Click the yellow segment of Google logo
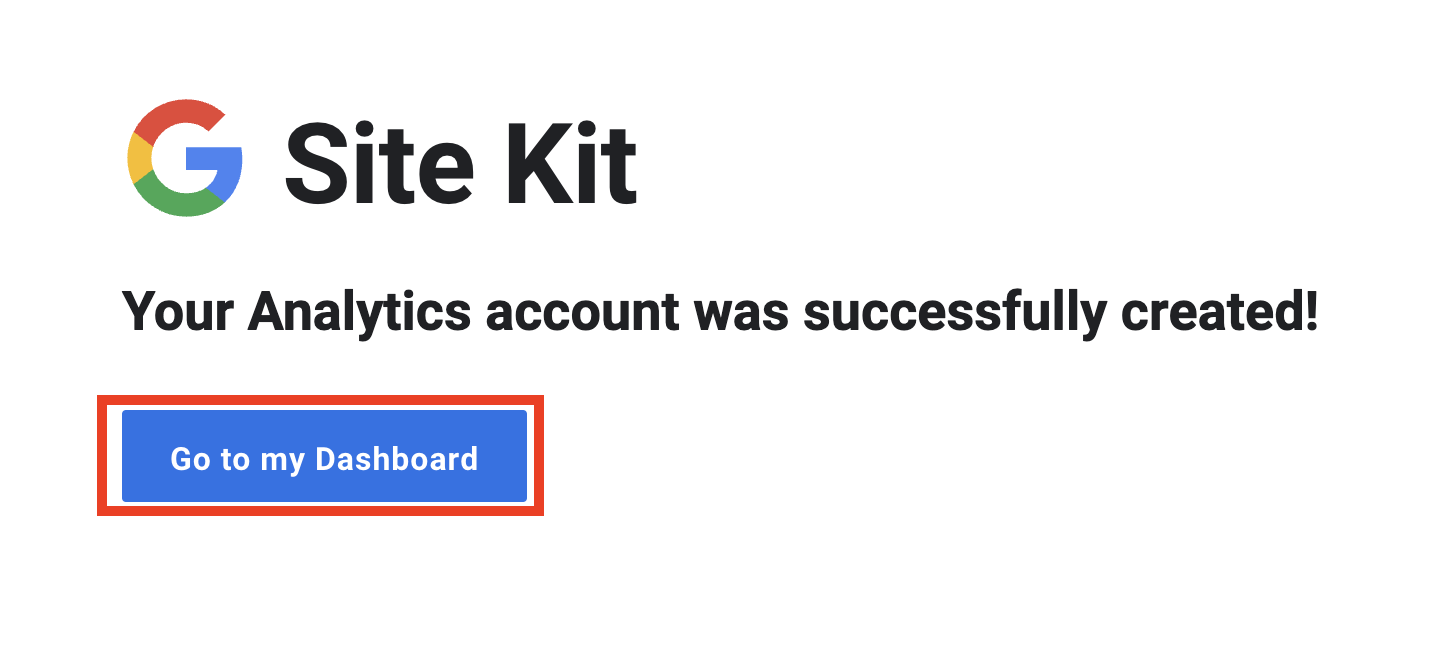This screenshot has height=658, width=1448. click(x=140, y=158)
